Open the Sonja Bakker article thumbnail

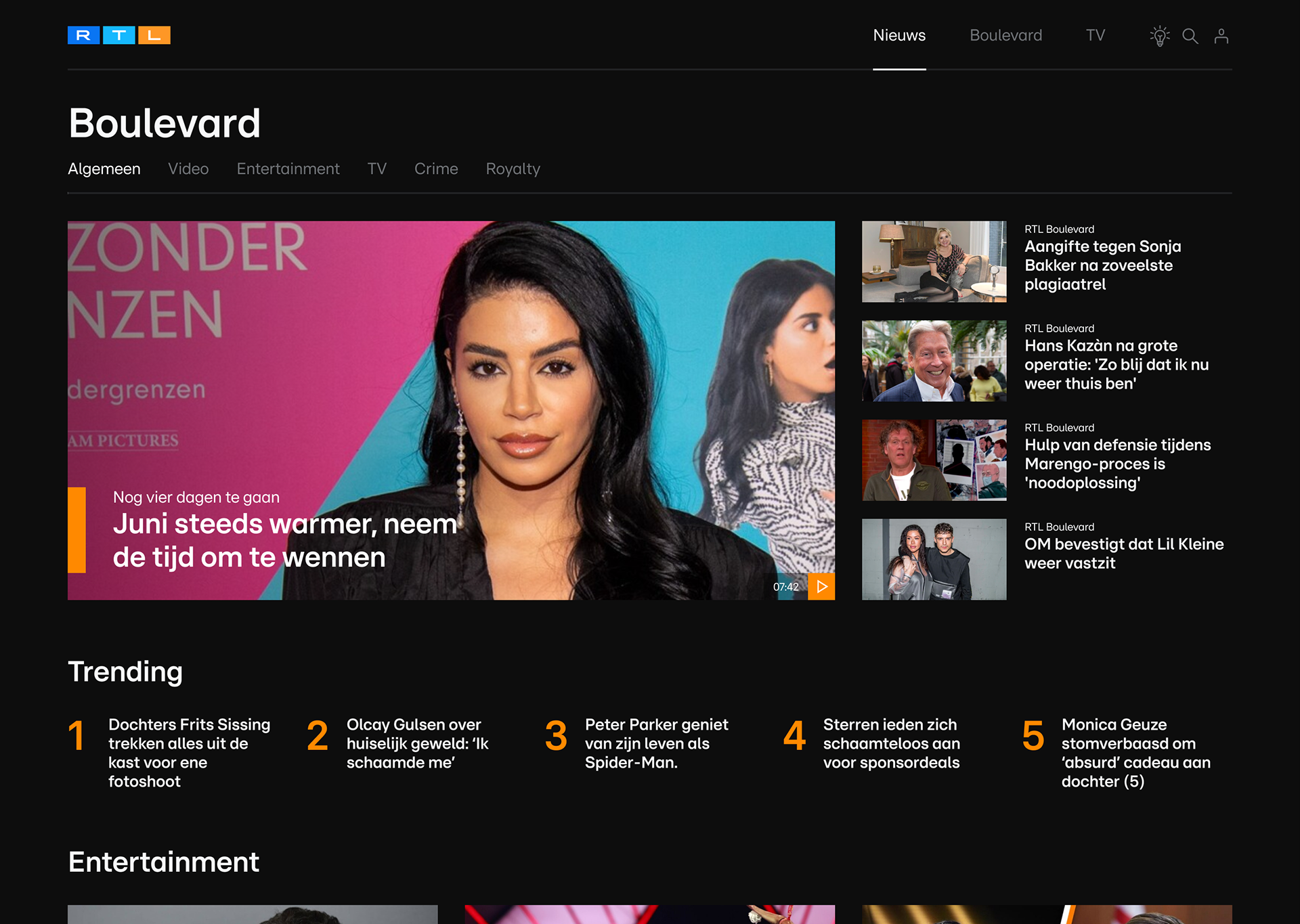tap(934, 261)
